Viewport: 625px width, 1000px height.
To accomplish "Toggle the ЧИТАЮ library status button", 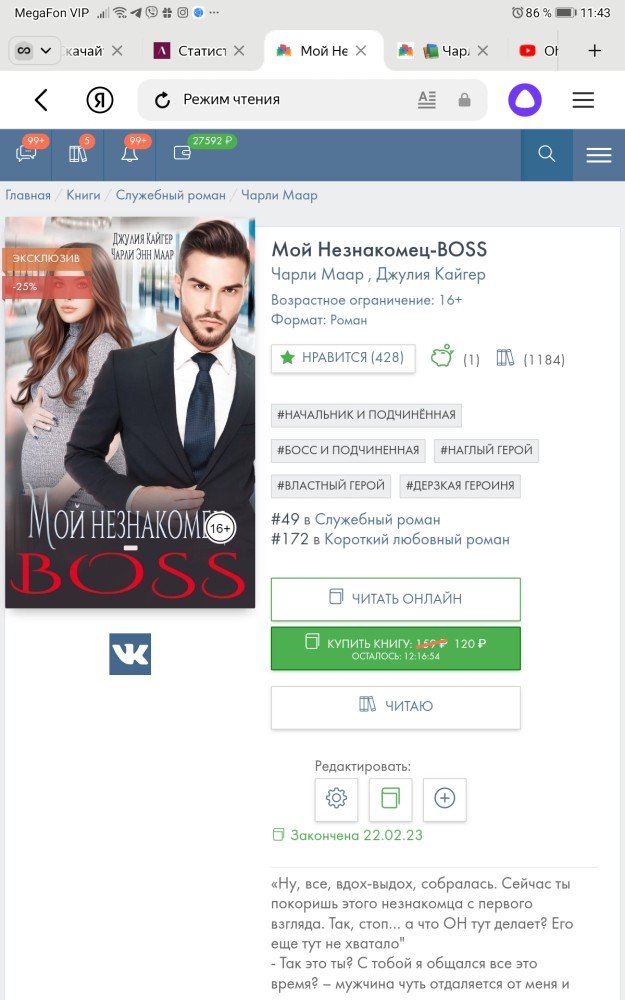I will (x=395, y=707).
